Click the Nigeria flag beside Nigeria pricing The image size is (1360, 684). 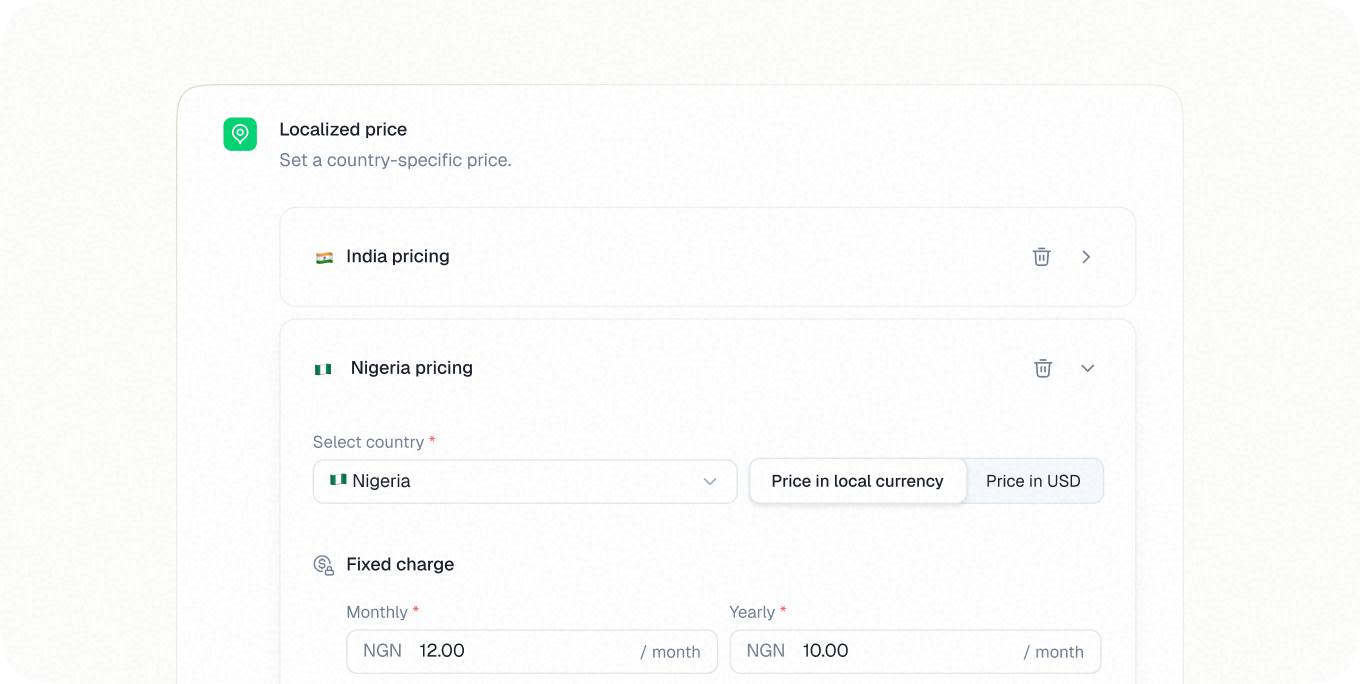(x=322, y=368)
